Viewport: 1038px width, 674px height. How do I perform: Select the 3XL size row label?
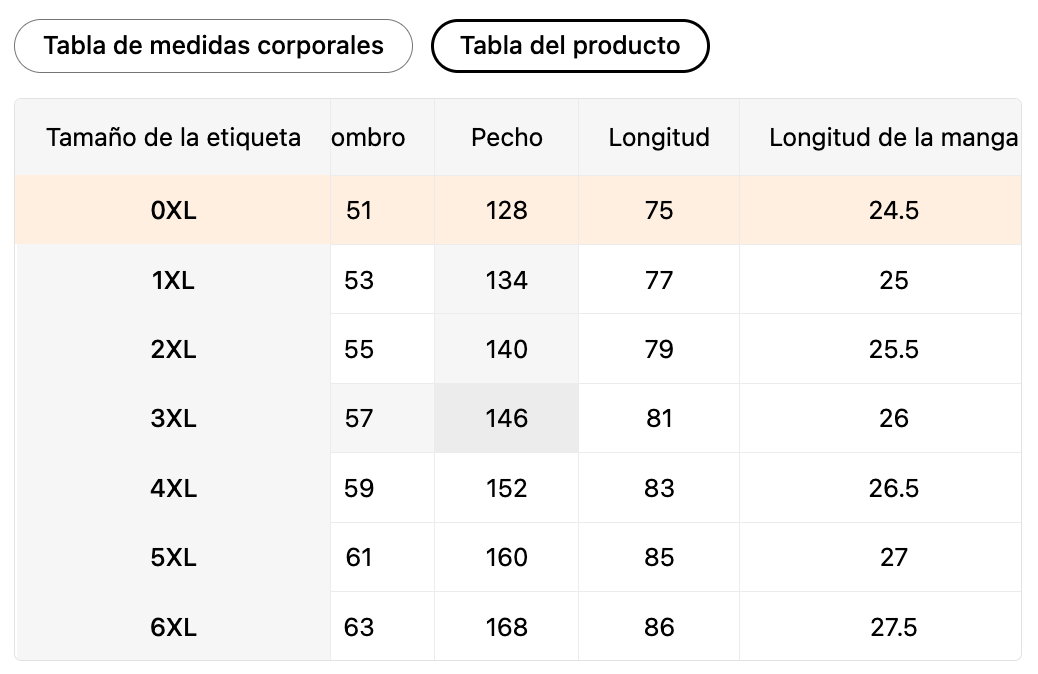[173, 419]
